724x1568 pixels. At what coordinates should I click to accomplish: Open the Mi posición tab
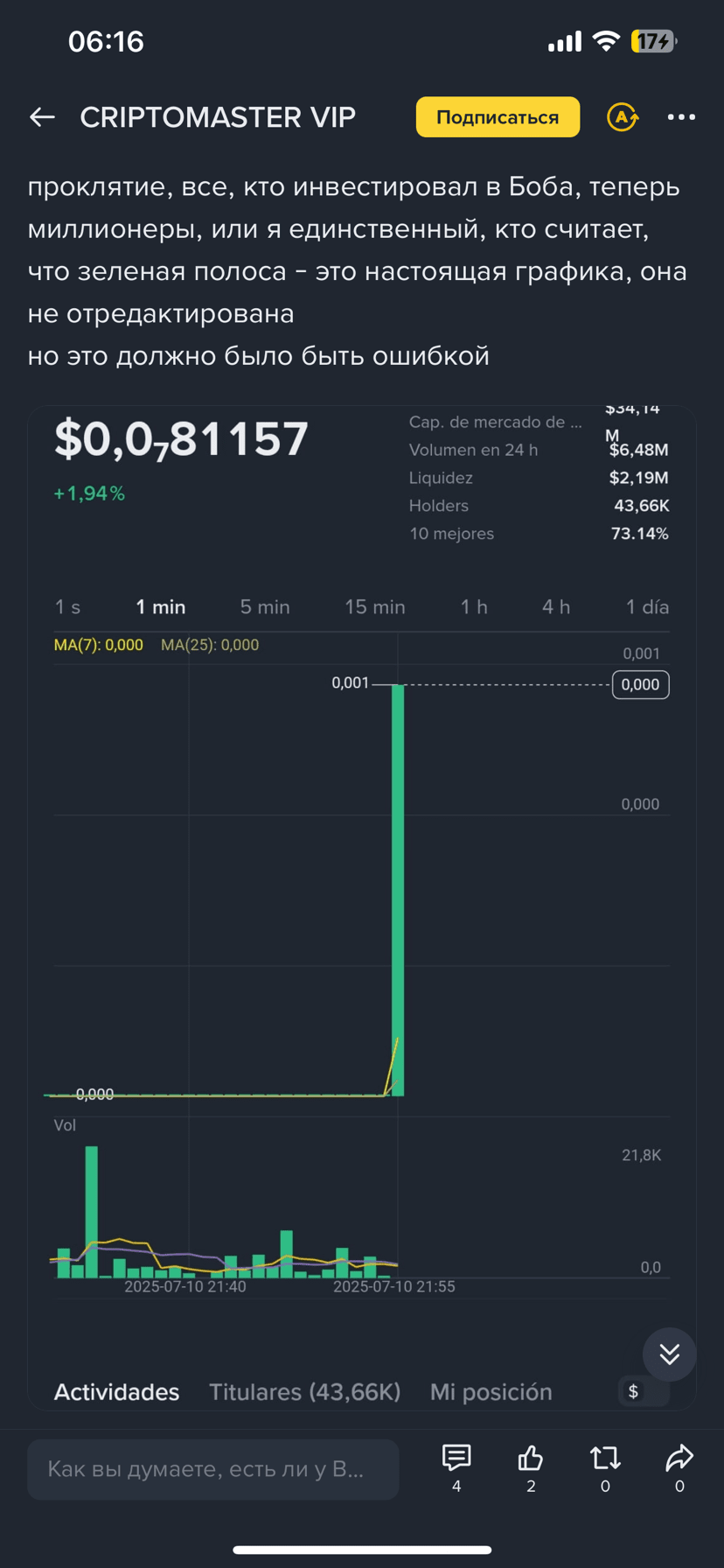coord(491,1392)
